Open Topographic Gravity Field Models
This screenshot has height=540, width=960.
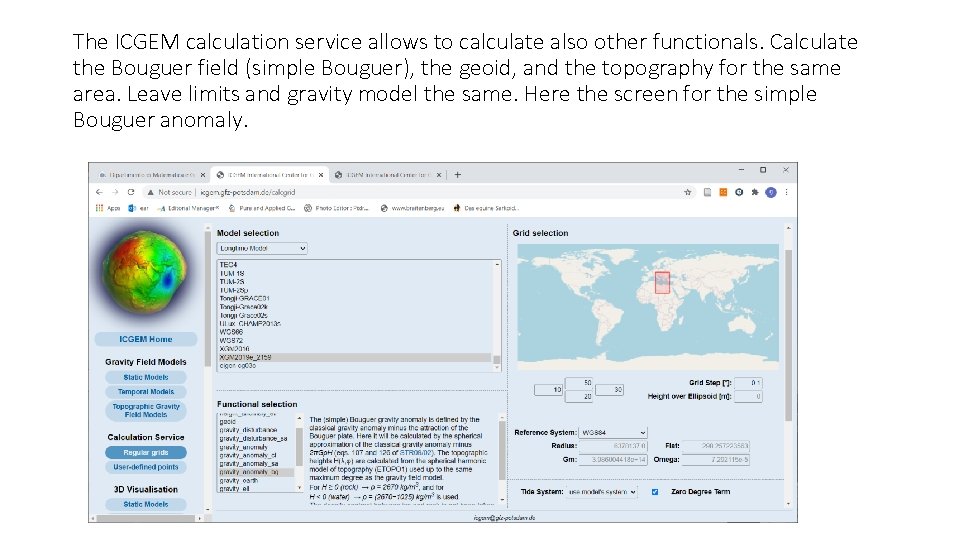[x=146, y=410]
